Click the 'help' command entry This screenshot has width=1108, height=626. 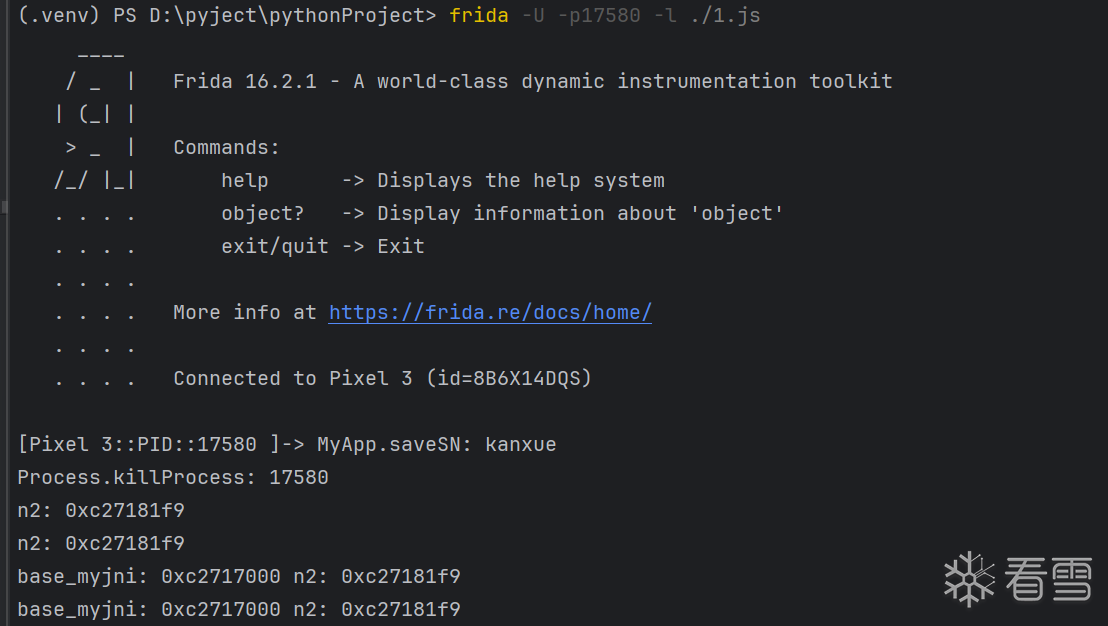[x=245, y=181]
